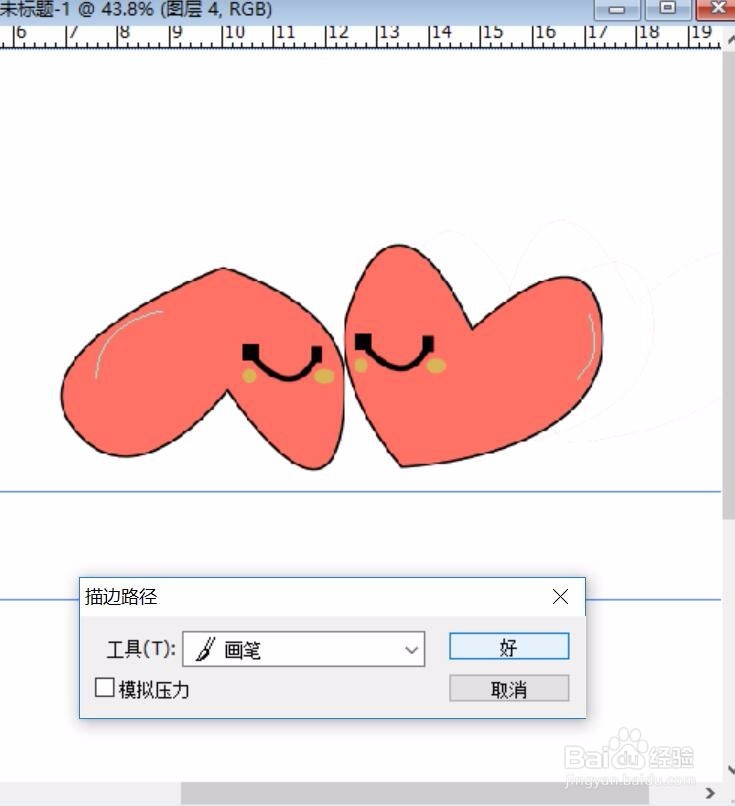The height and width of the screenshot is (806, 735).
Task: Click the 描边路径 dialog title text
Action: (121, 597)
